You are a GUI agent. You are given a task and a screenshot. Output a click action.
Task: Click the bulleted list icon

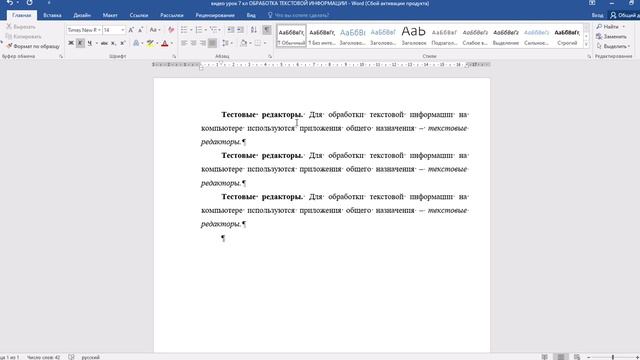point(184,30)
